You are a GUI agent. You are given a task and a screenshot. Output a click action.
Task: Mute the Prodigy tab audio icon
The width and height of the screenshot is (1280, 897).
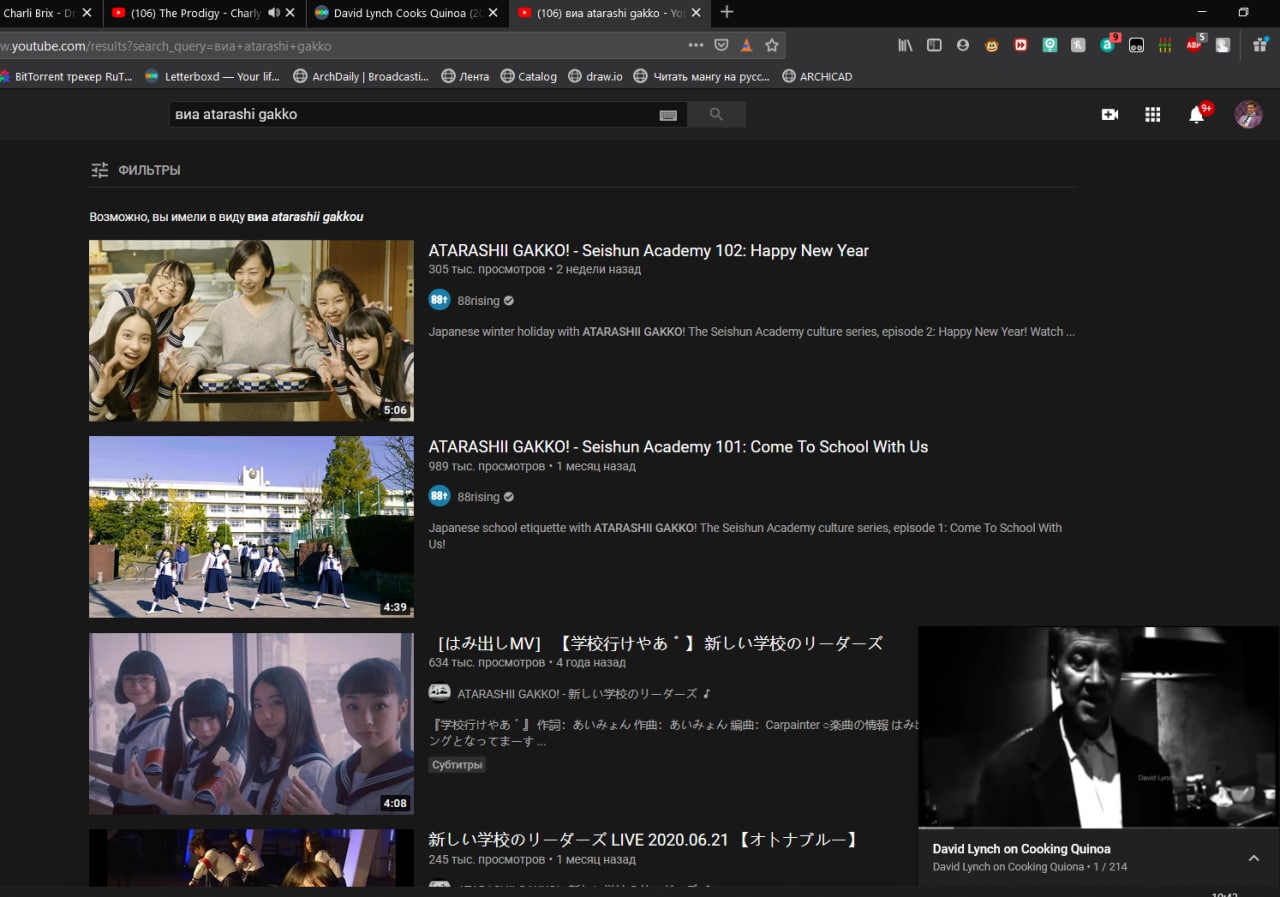(274, 13)
